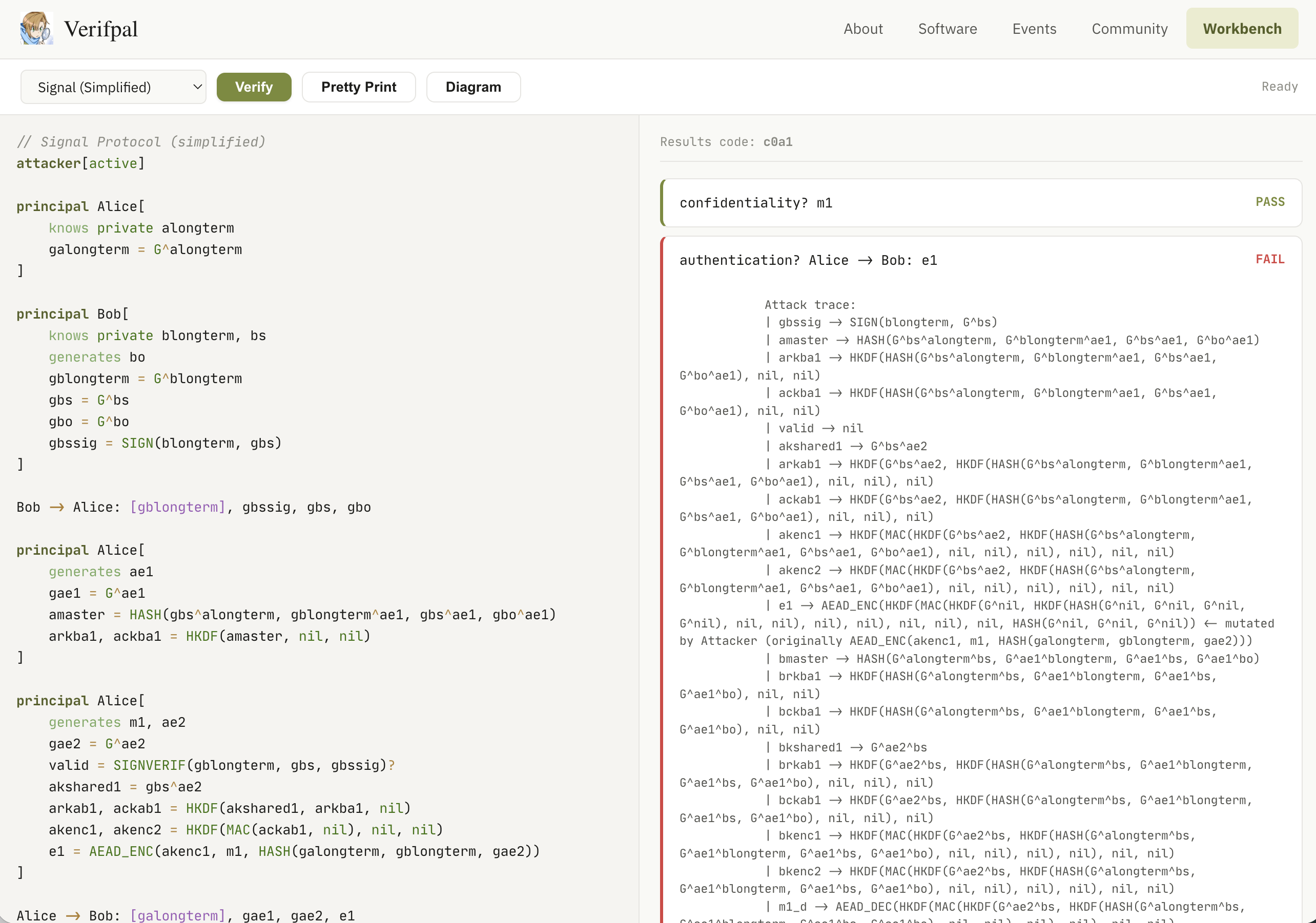Click the authentication? Alice → Bob header
Image resolution: width=1316 pixels, height=923 pixels.
[x=808, y=260]
